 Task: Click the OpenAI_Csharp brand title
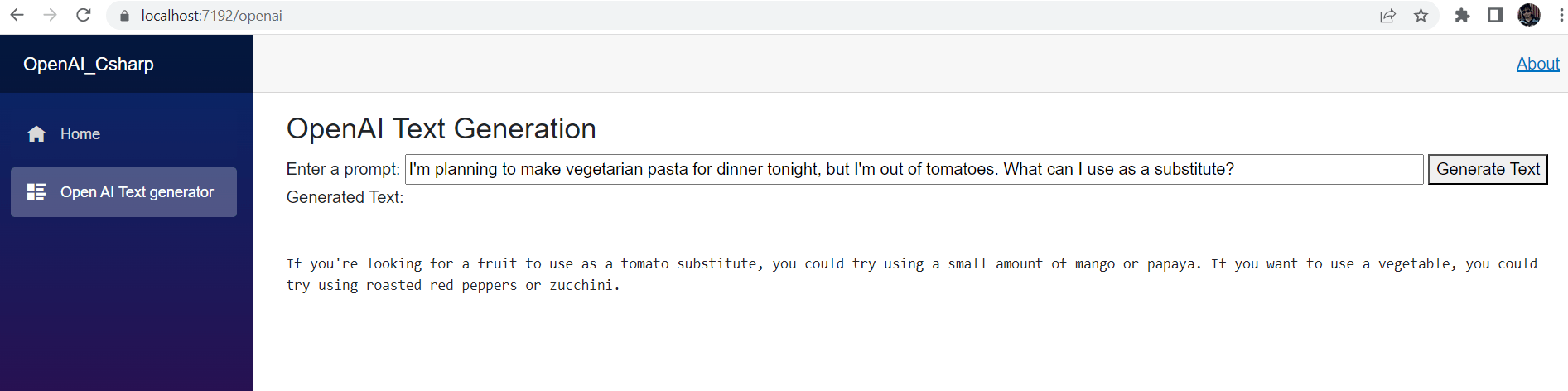pyautogui.click(x=89, y=64)
